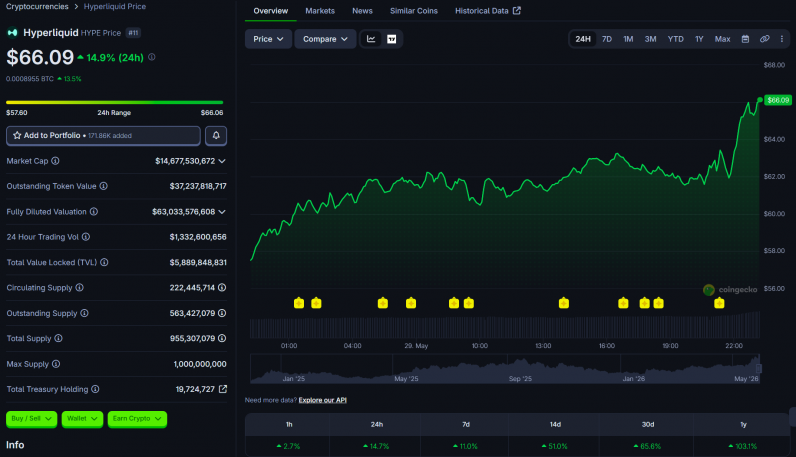Switch to line chart view
Image resolution: width=796 pixels, height=457 pixels.
[371, 39]
